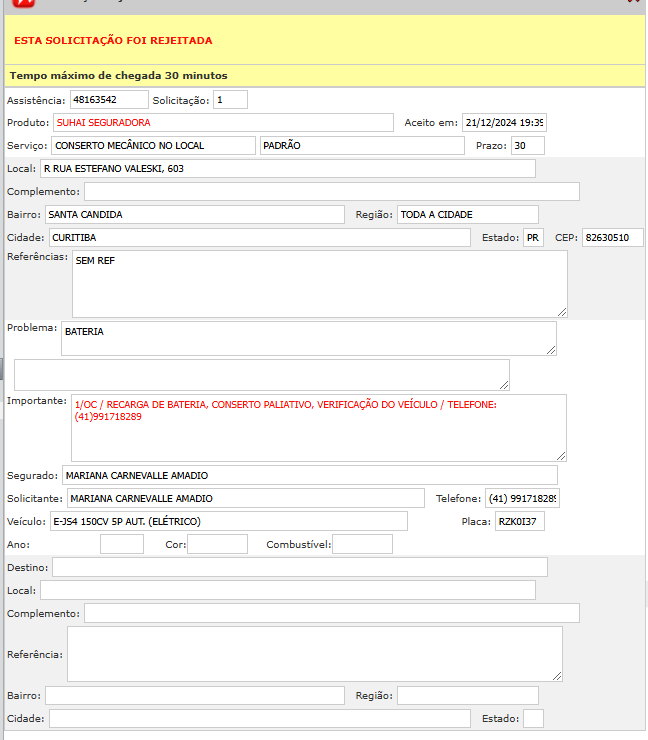Focus the Placa field RZK0I37

click(x=519, y=521)
